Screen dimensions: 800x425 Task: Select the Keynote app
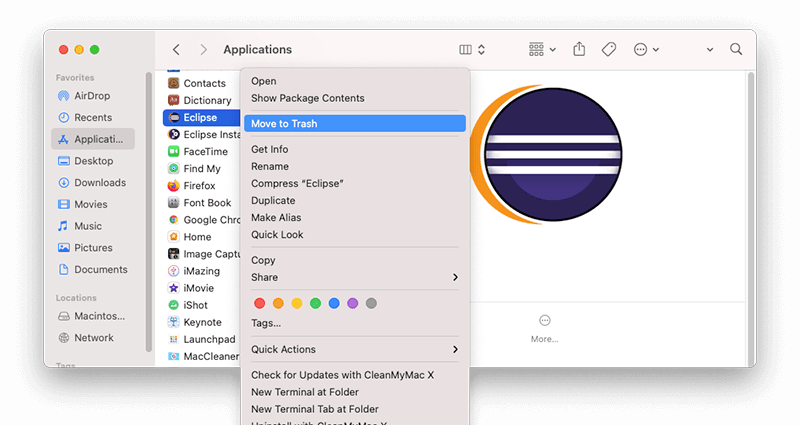pos(202,322)
